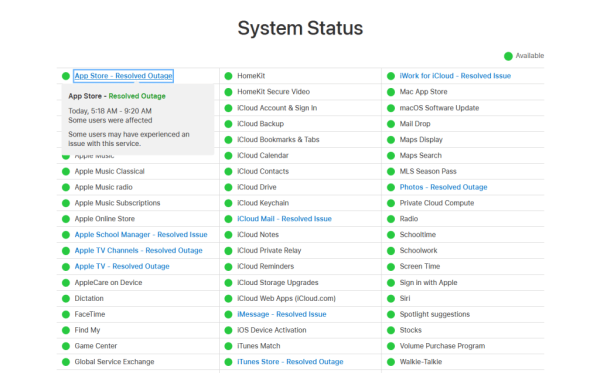Click Volume Purchase Program text
This screenshot has width=600, height=373.
pyautogui.click(x=442, y=346)
